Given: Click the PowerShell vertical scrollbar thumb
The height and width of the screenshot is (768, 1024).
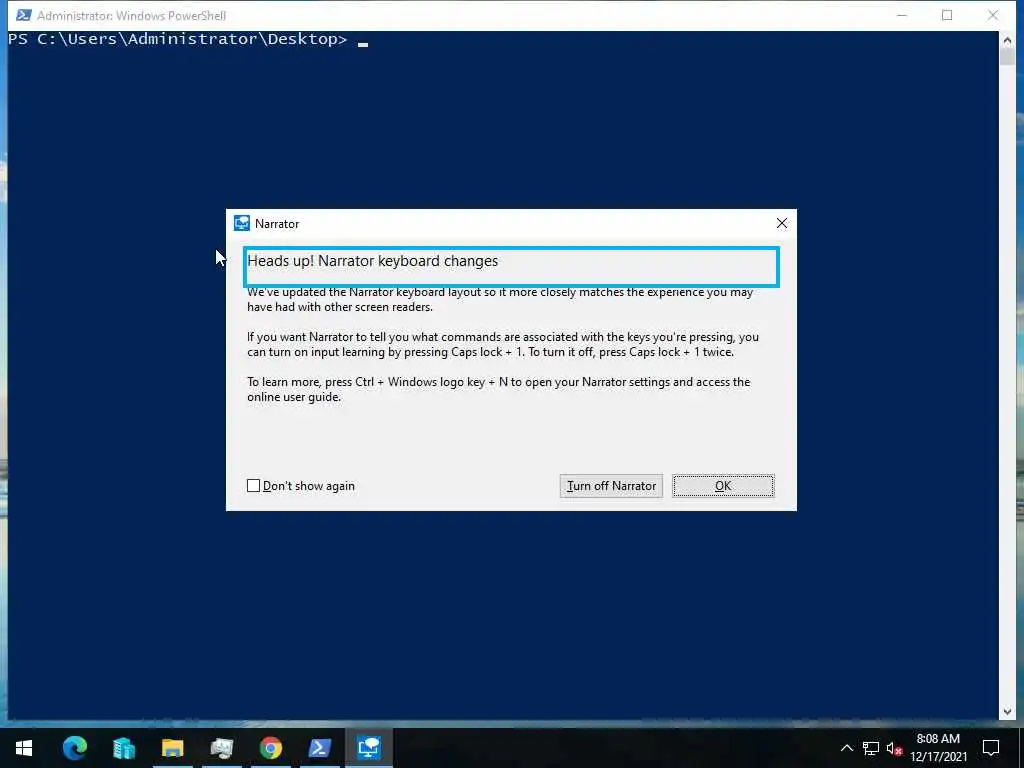Looking at the screenshot, I should point(1006,57).
